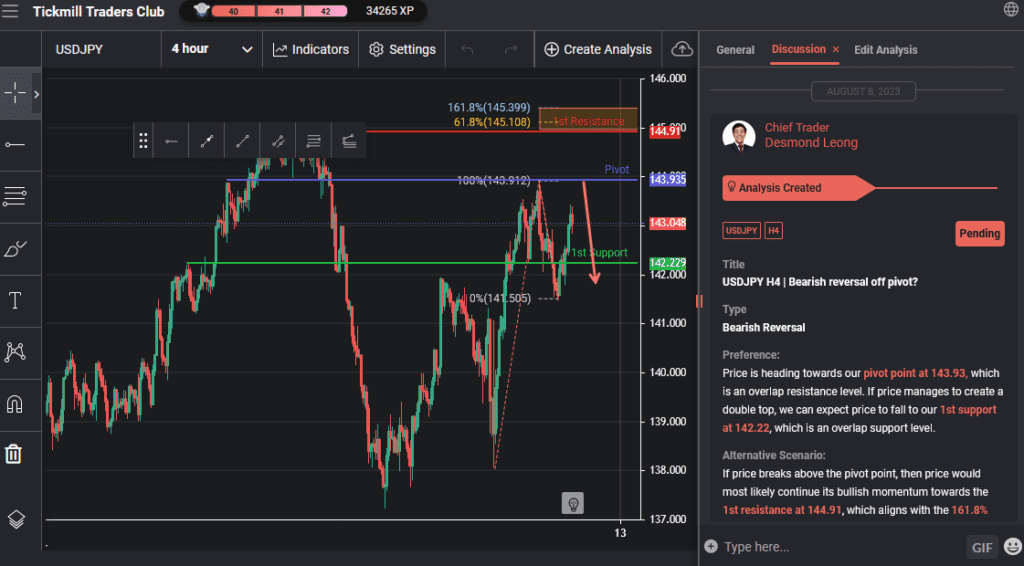Click the plus attachment icon

point(711,546)
